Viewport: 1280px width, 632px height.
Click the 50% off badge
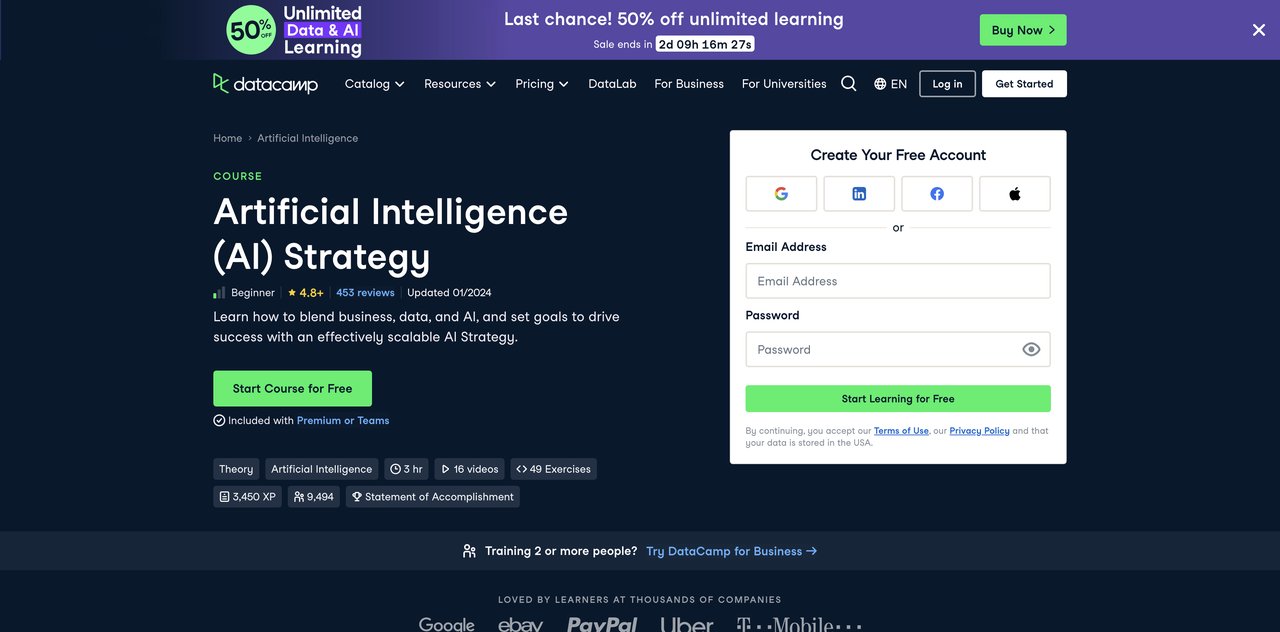(250, 30)
